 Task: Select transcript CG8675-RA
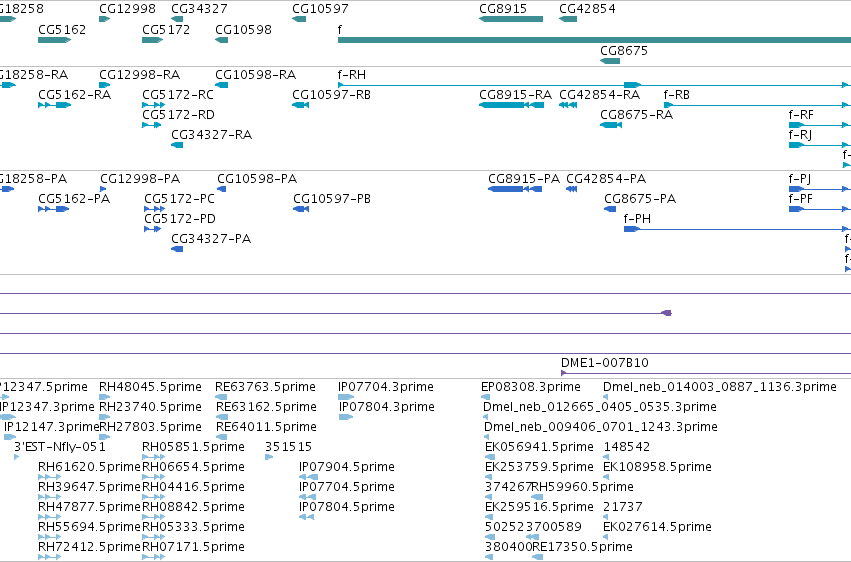(611, 125)
